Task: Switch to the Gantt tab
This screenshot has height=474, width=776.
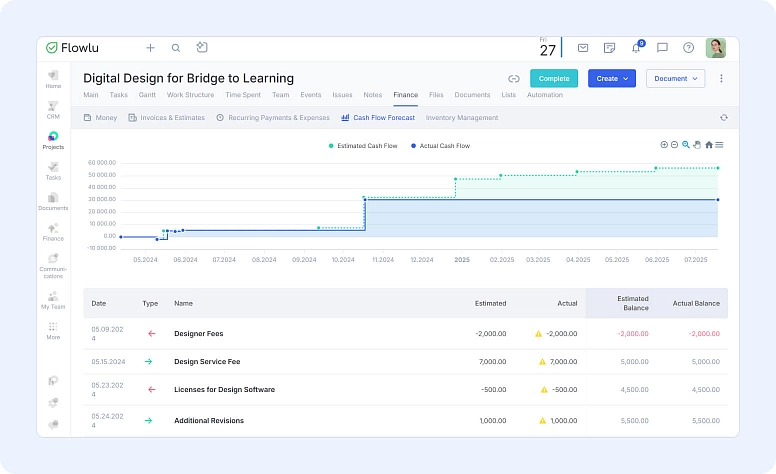Action: pos(147,95)
